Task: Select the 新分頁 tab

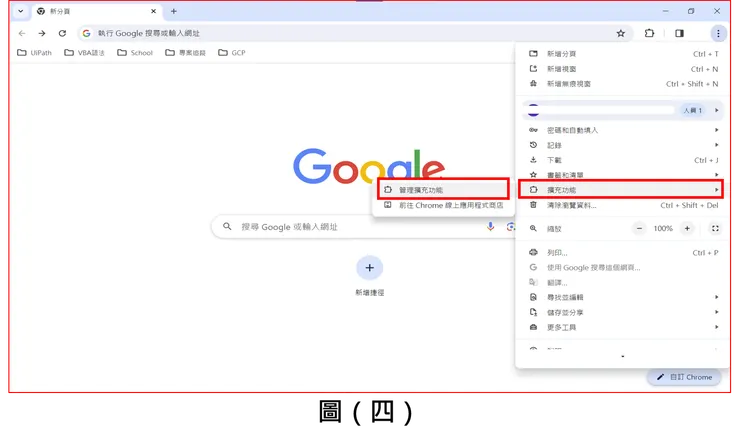Action: [x=97, y=11]
